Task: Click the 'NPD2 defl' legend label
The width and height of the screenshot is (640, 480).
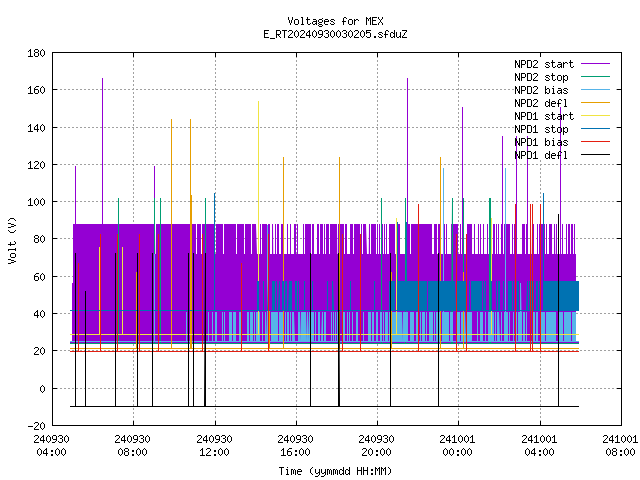Action: tap(541, 103)
